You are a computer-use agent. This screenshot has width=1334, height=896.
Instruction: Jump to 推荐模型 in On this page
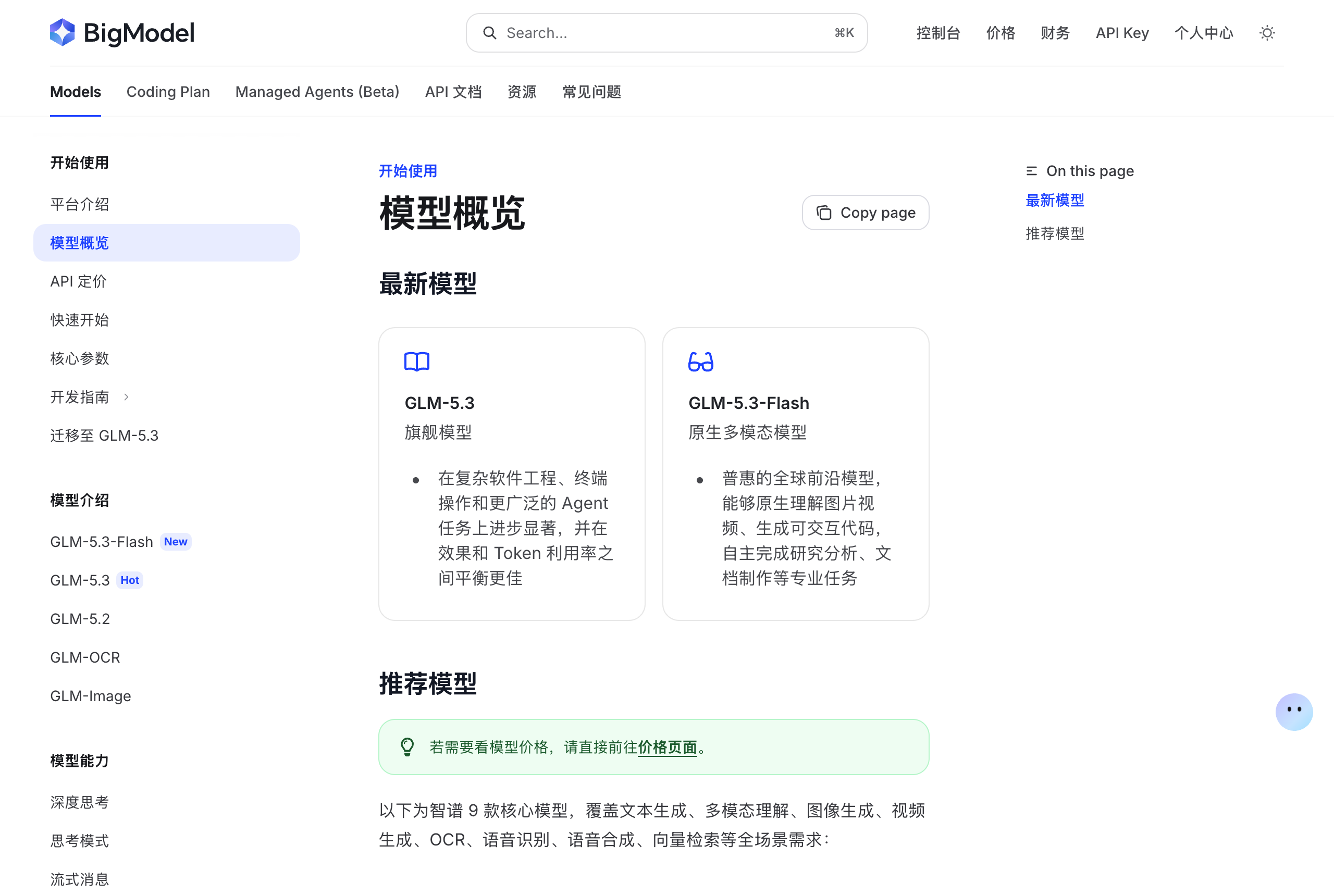point(1055,234)
